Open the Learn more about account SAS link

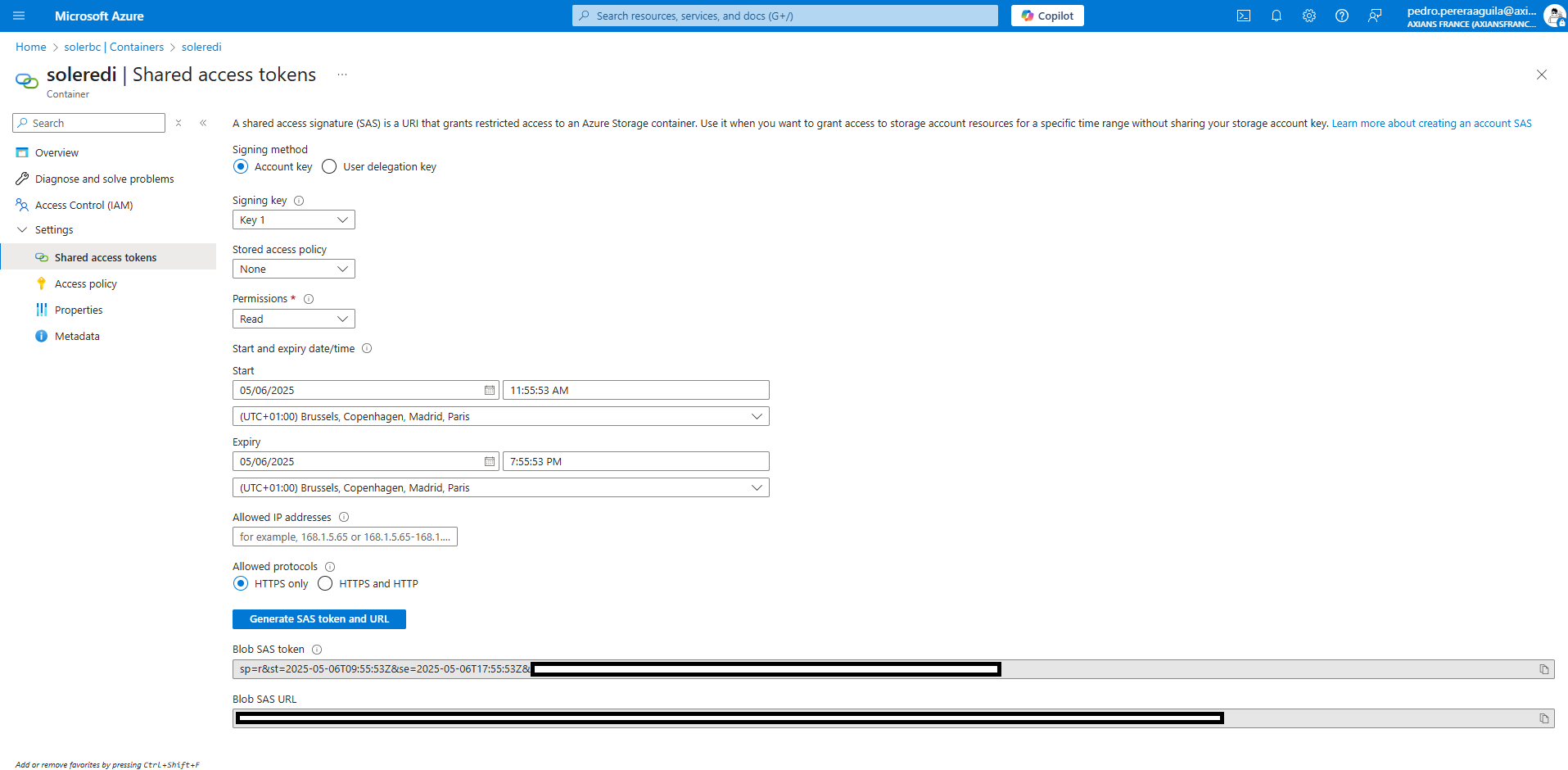[x=1431, y=124]
